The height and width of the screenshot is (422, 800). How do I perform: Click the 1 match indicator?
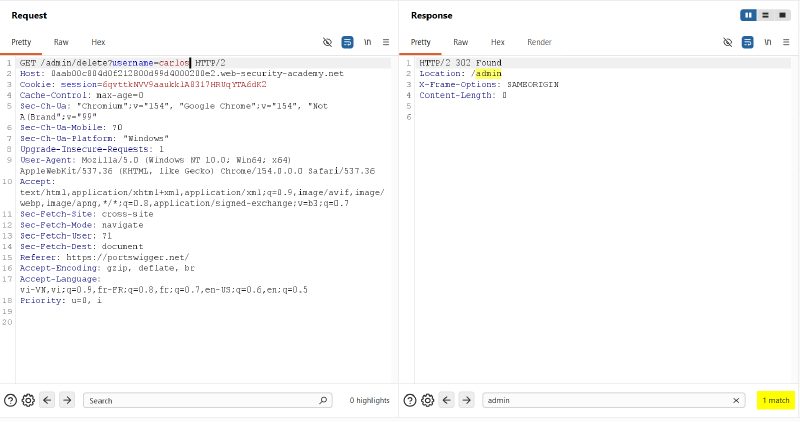coord(776,401)
